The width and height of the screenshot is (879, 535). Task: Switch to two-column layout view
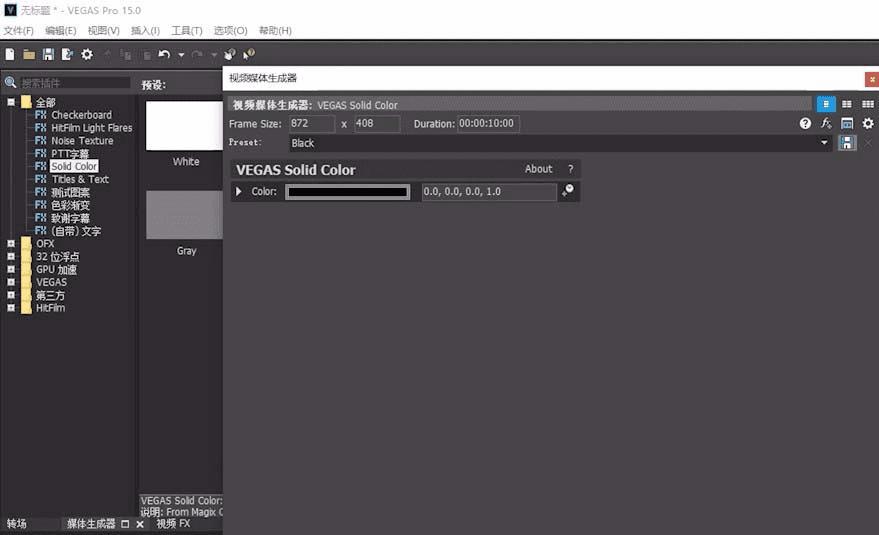coord(846,104)
